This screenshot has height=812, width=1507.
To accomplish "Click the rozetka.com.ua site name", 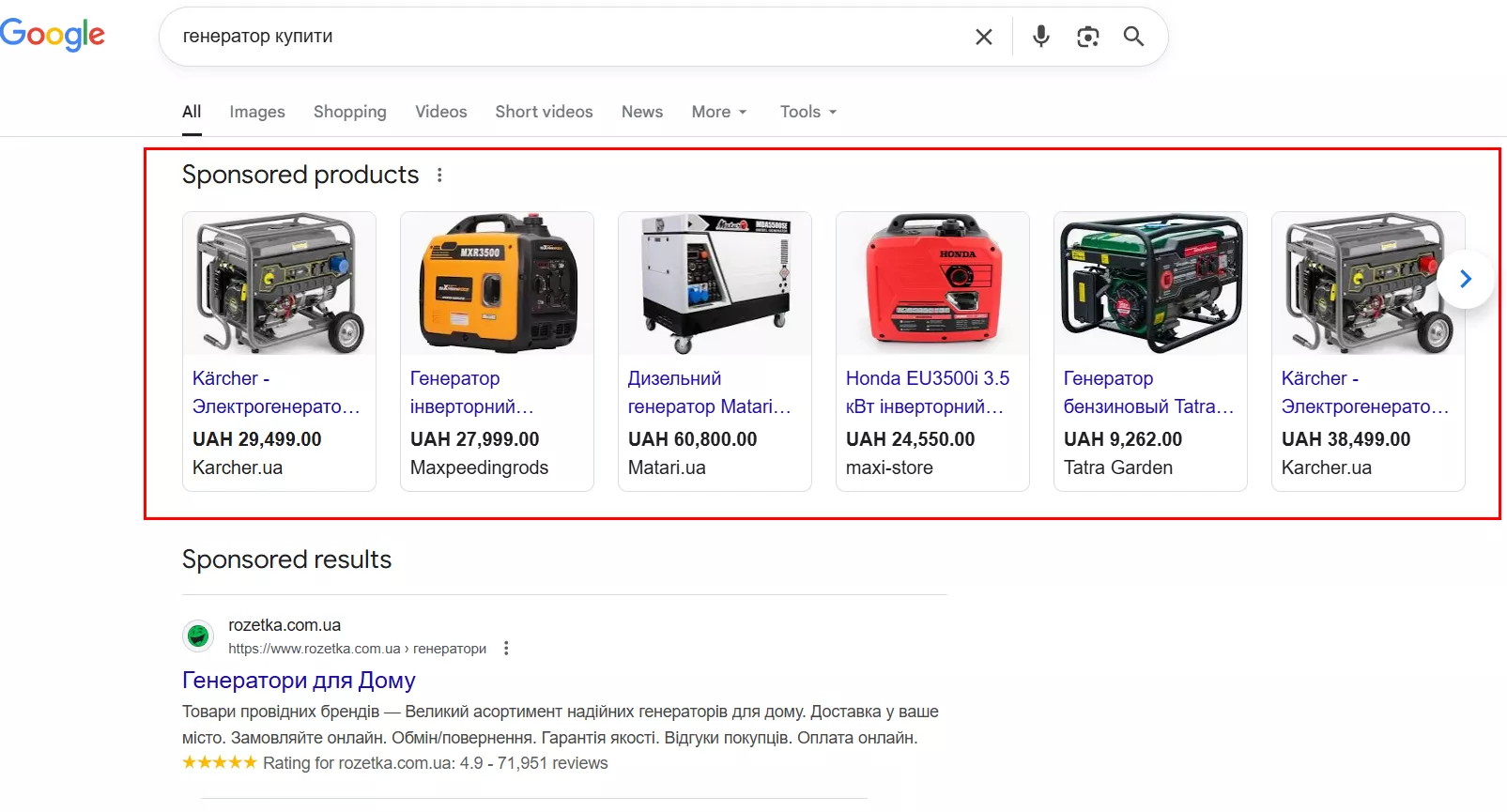I will coord(284,625).
